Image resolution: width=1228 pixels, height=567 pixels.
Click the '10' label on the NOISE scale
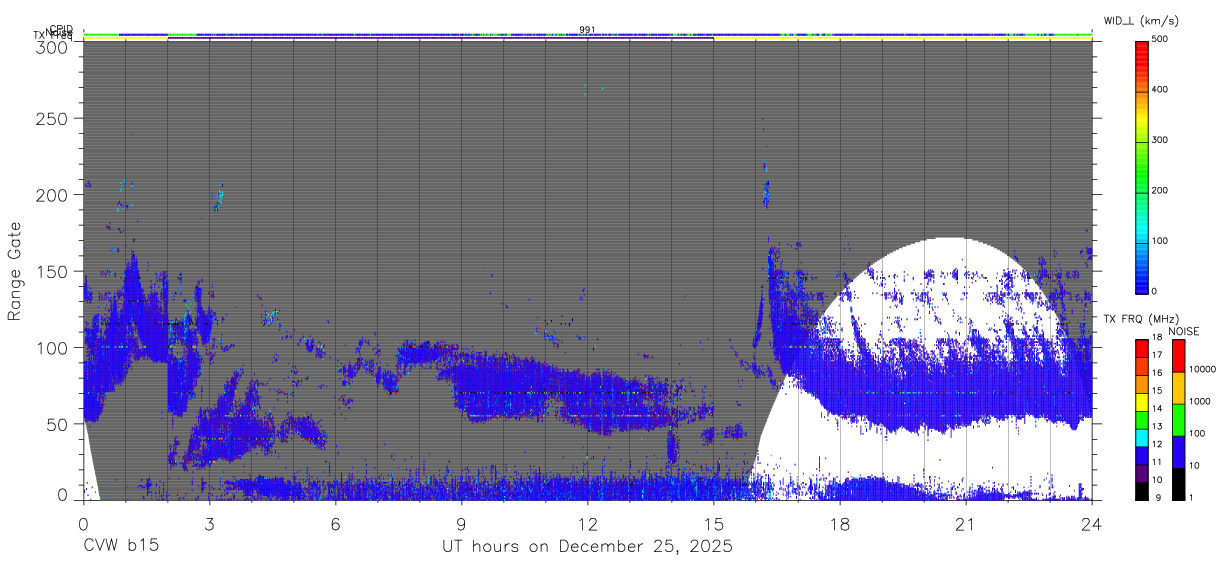coord(1193,466)
